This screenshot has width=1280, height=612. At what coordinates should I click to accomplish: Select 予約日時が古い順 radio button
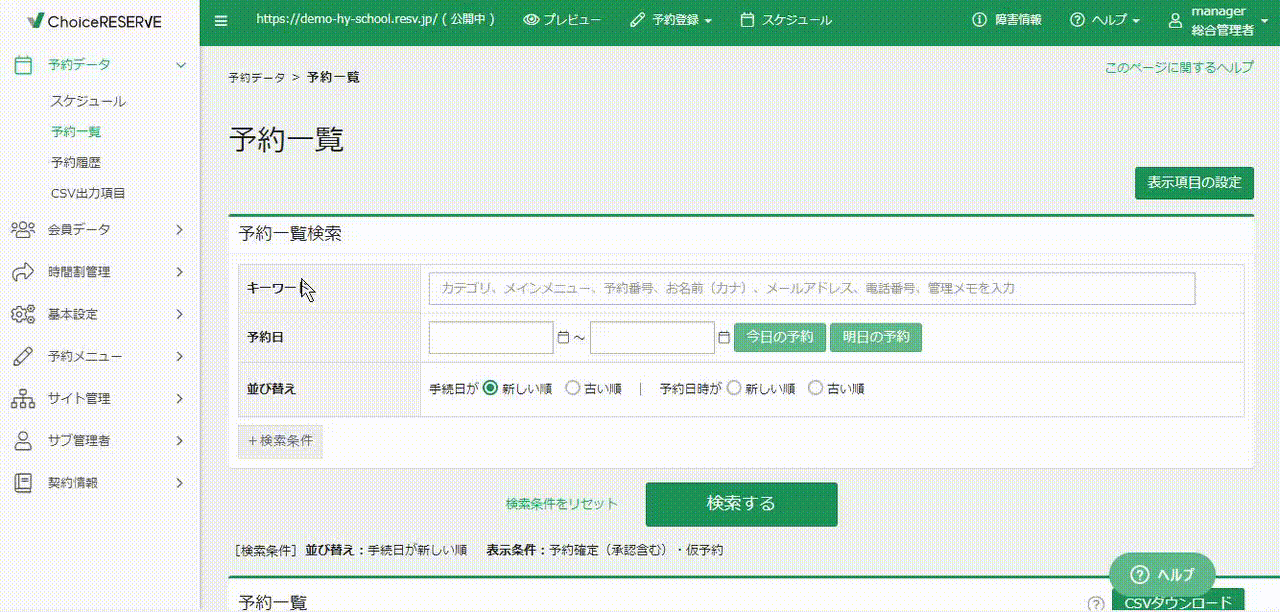point(816,388)
